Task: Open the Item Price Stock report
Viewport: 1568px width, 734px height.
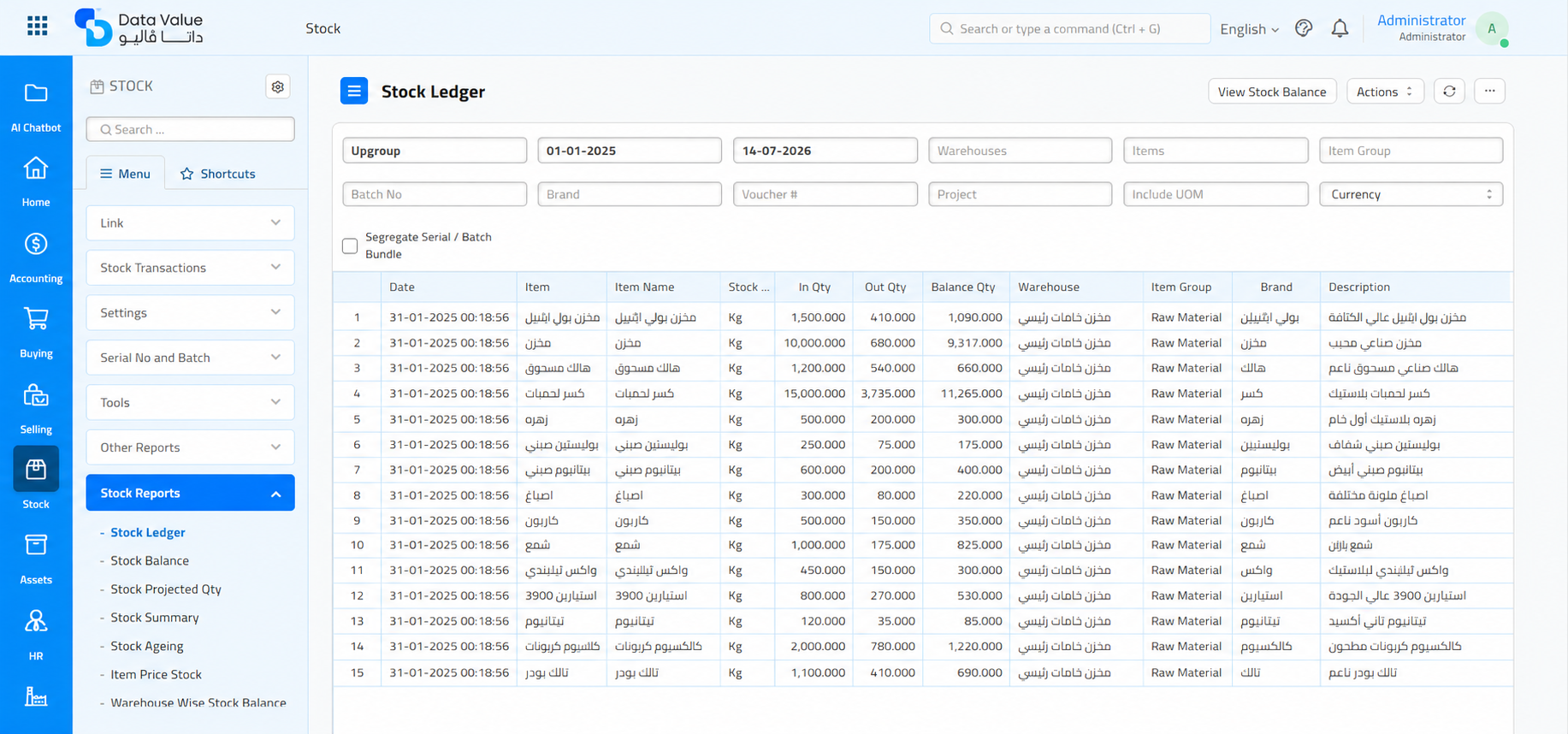Action: click(157, 674)
